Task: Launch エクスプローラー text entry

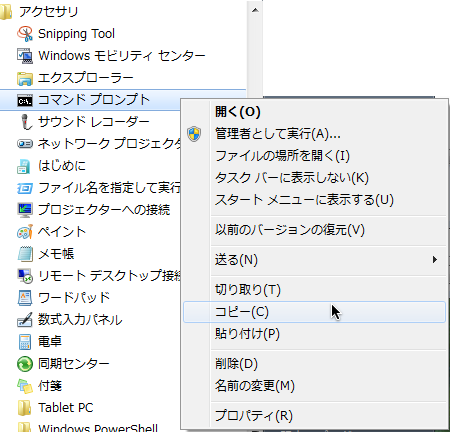Action: (86, 78)
